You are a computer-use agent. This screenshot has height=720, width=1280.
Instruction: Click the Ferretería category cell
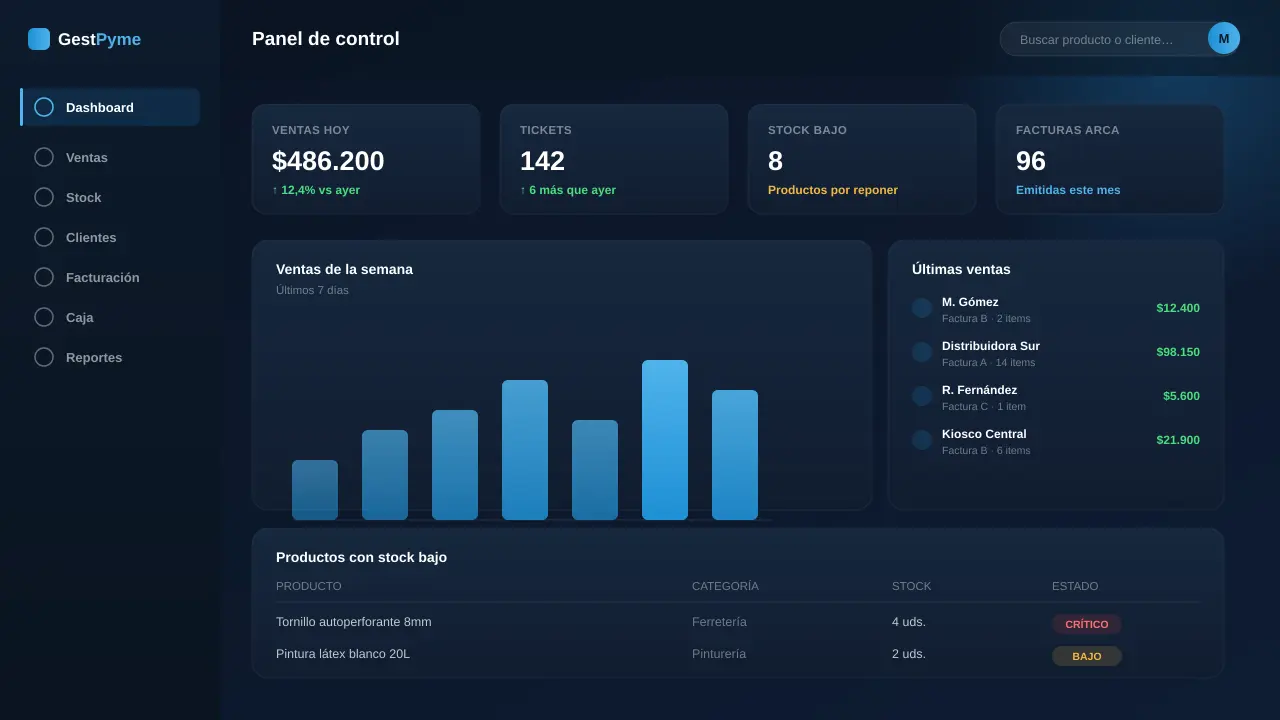point(719,622)
